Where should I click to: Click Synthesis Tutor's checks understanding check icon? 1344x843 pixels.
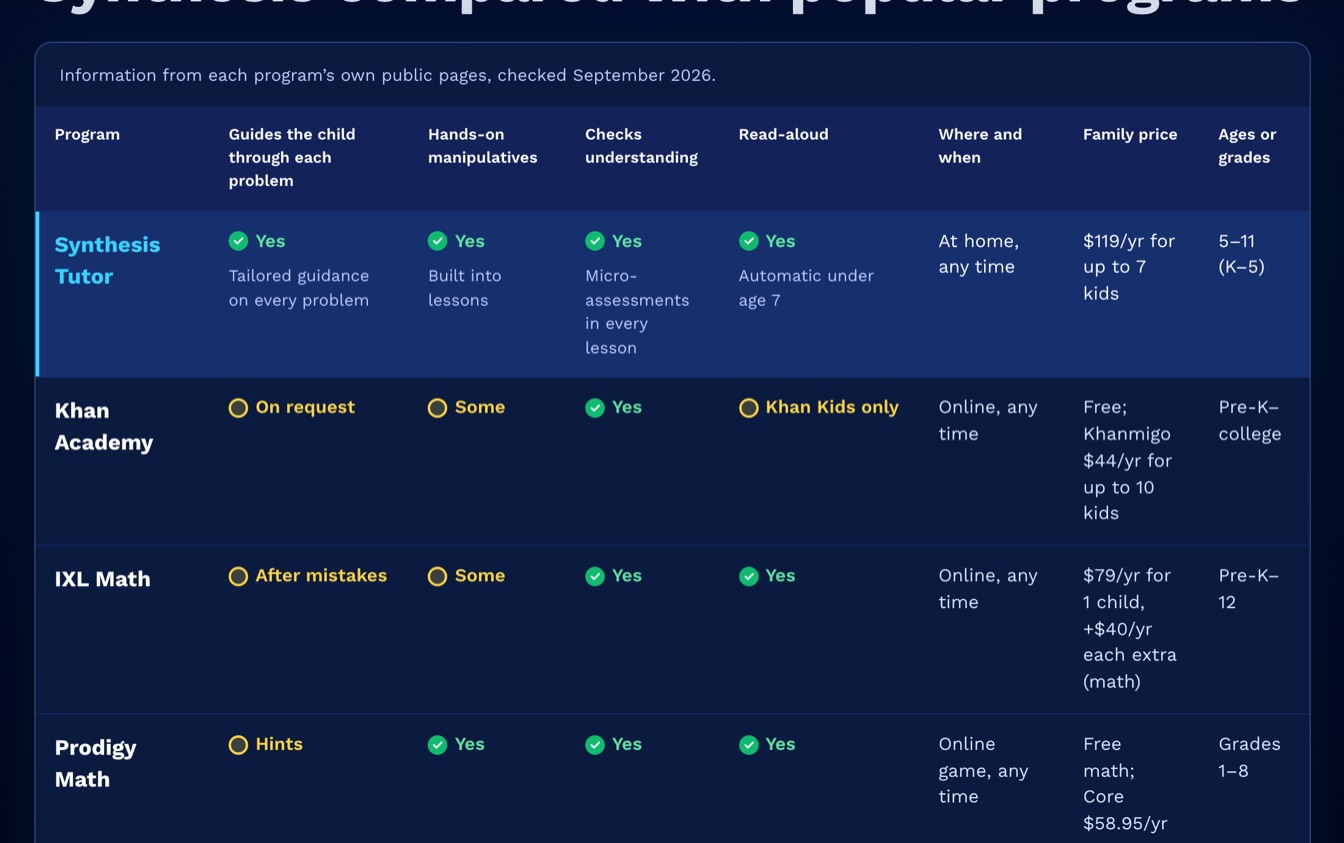coord(595,241)
